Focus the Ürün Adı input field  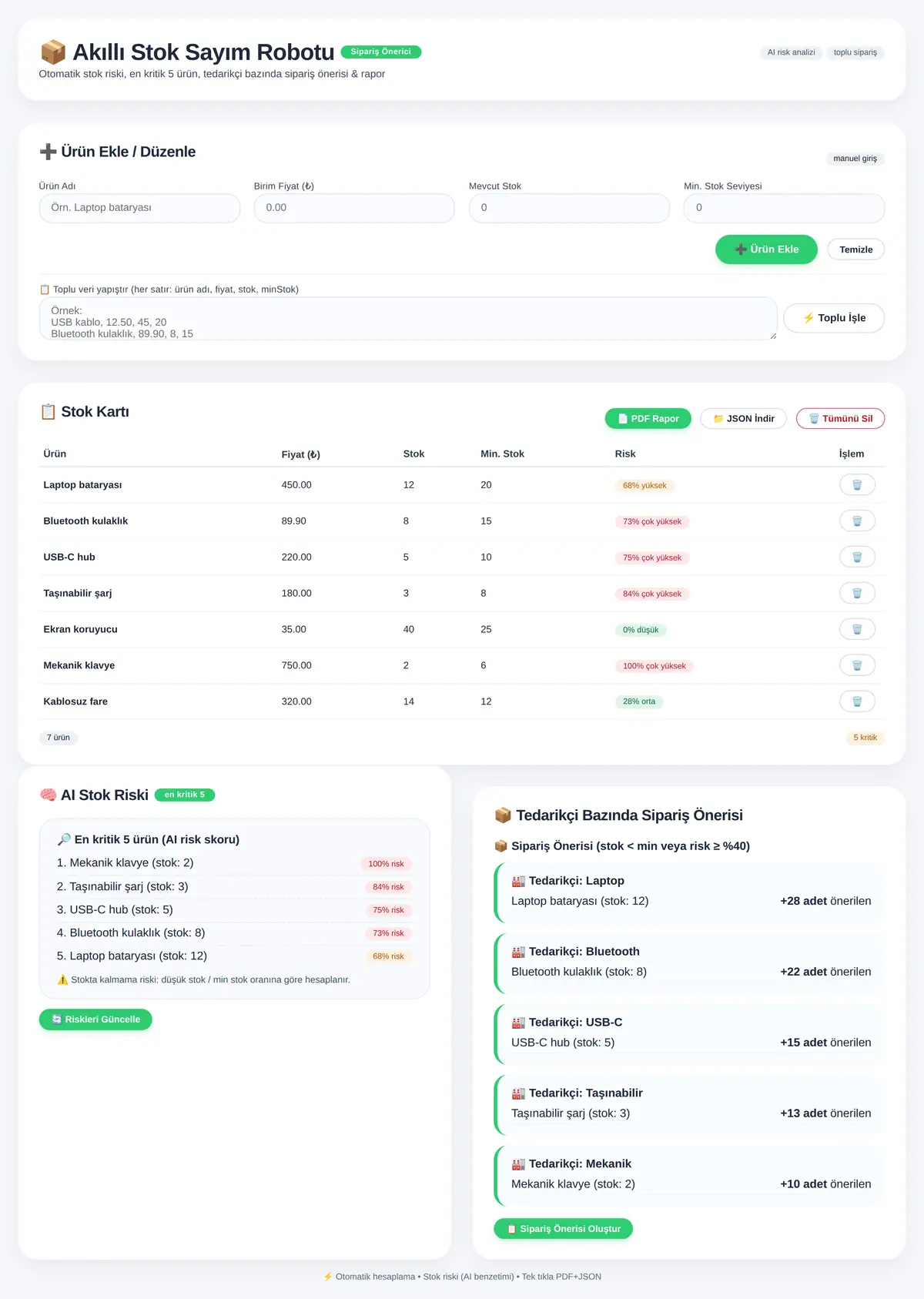click(139, 208)
